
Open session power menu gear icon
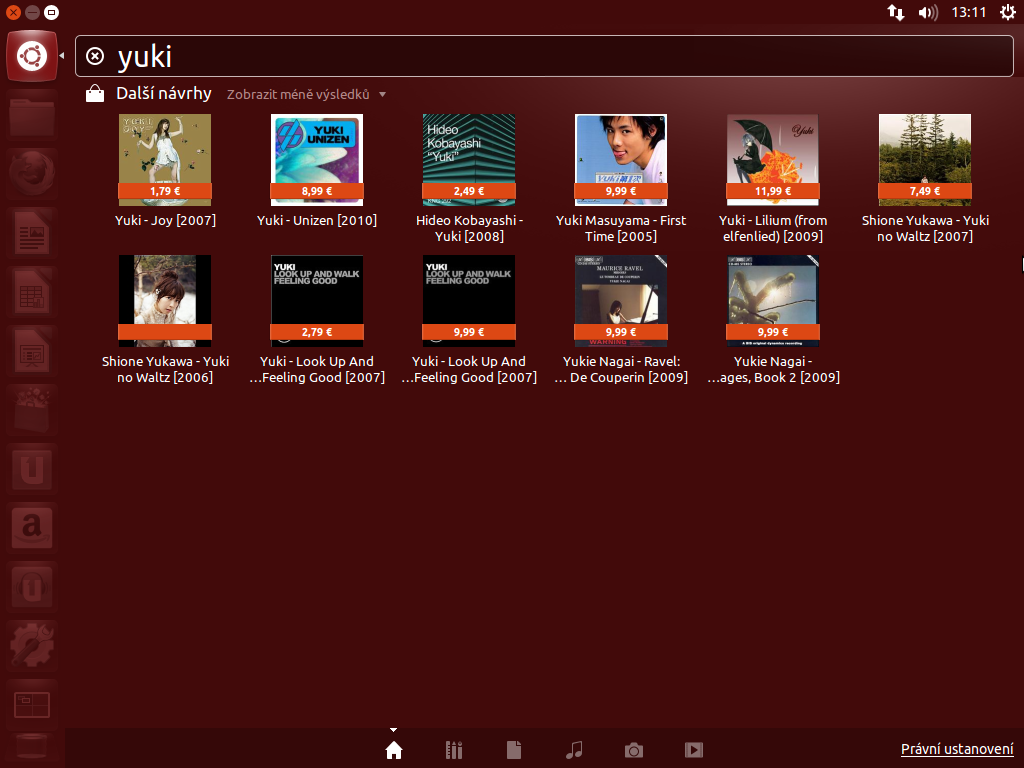(x=1008, y=12)
